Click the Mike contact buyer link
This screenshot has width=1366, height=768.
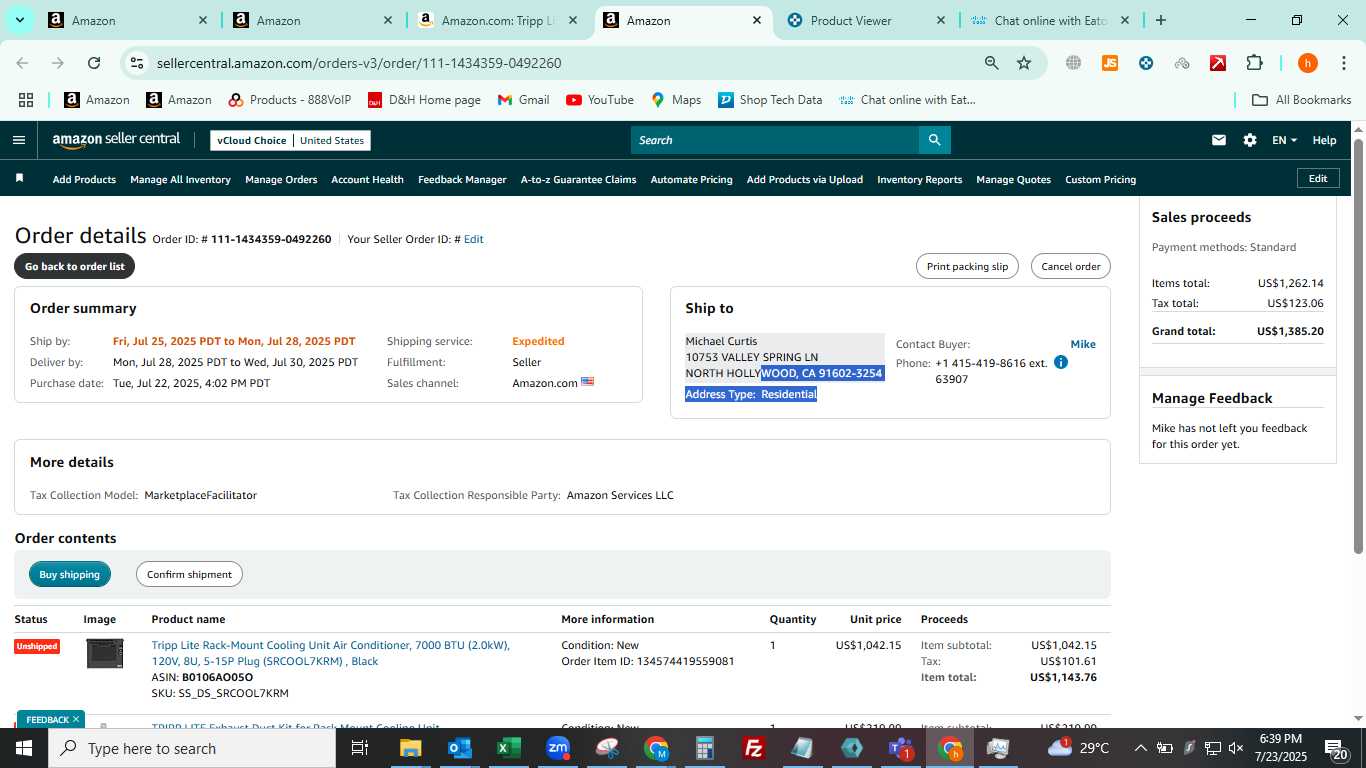[1083, 344]
